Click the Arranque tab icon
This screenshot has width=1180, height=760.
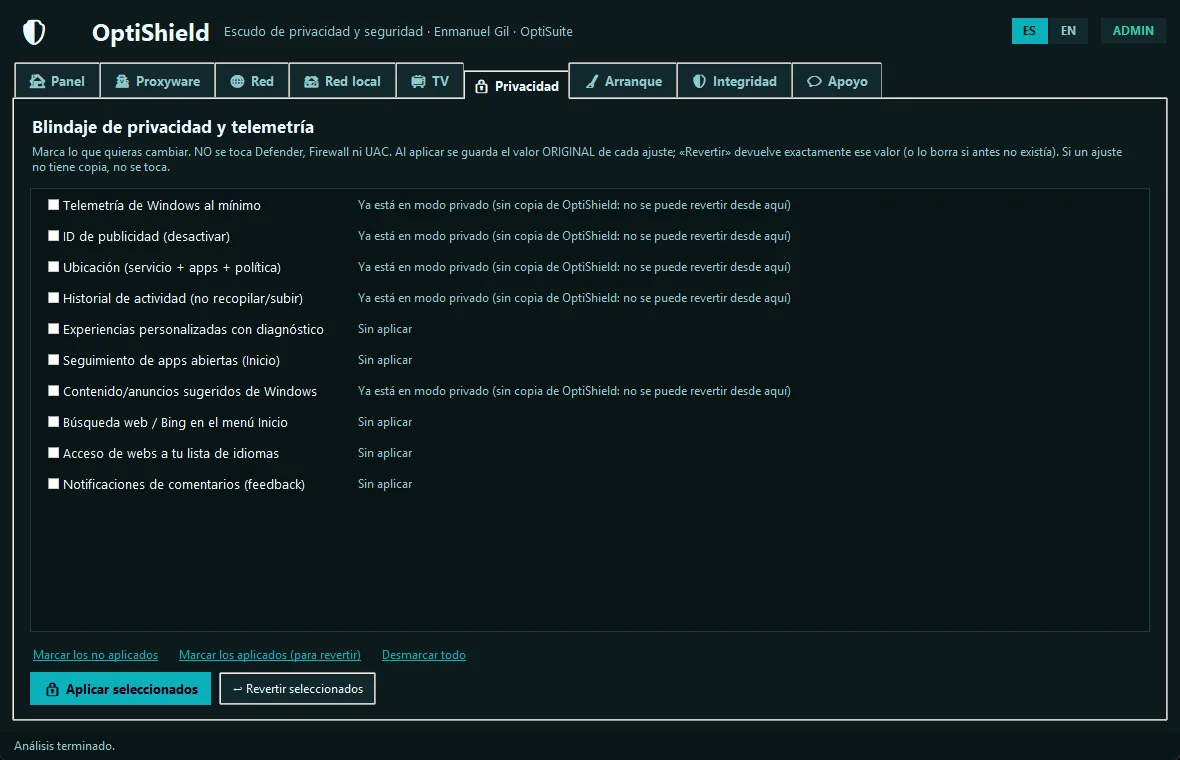pos(592,81)
